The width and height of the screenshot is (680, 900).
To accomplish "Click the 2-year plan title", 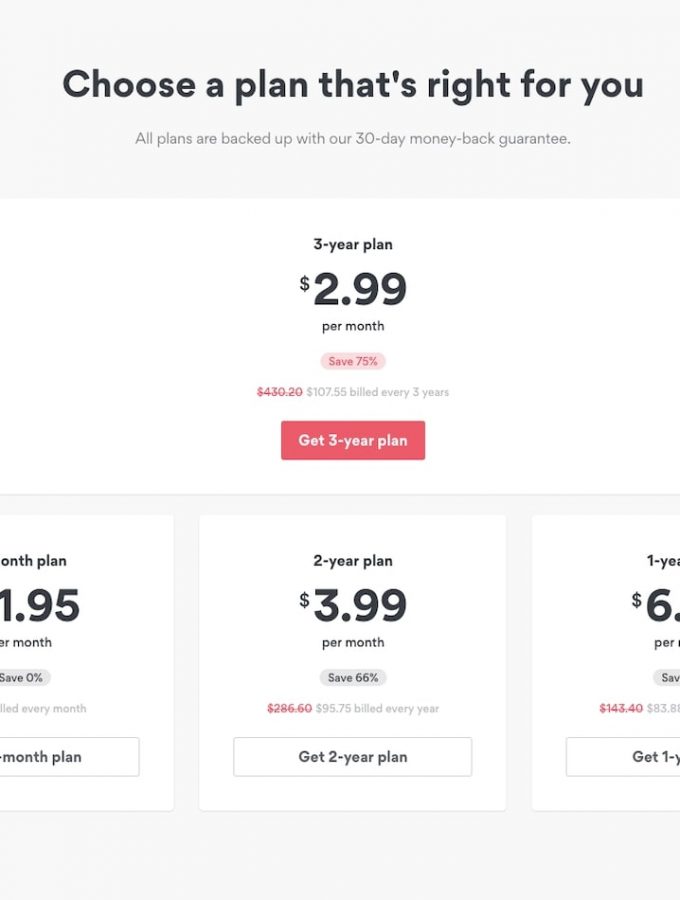I will 353,561.
